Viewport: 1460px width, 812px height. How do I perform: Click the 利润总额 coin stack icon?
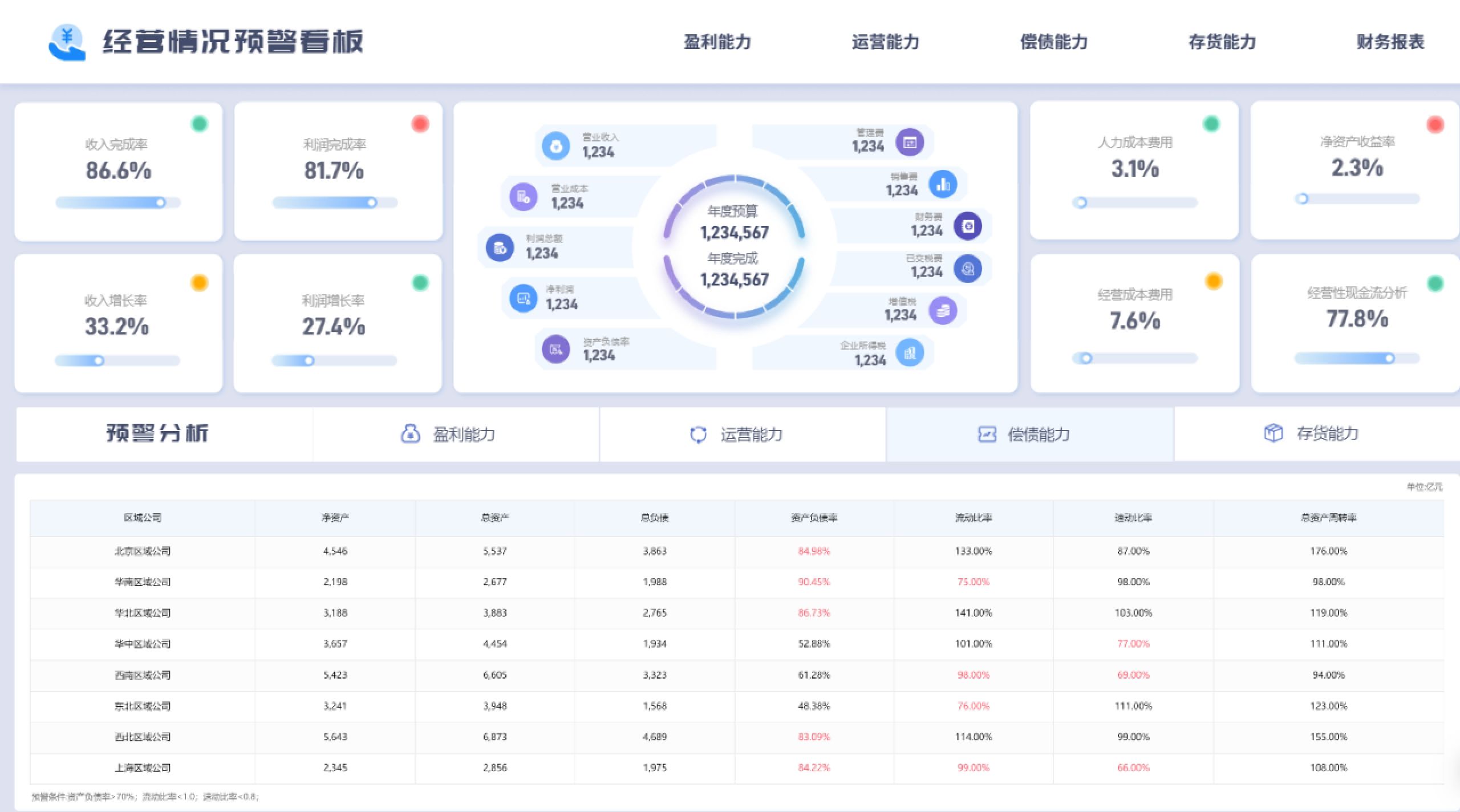(x=500, y=247)
